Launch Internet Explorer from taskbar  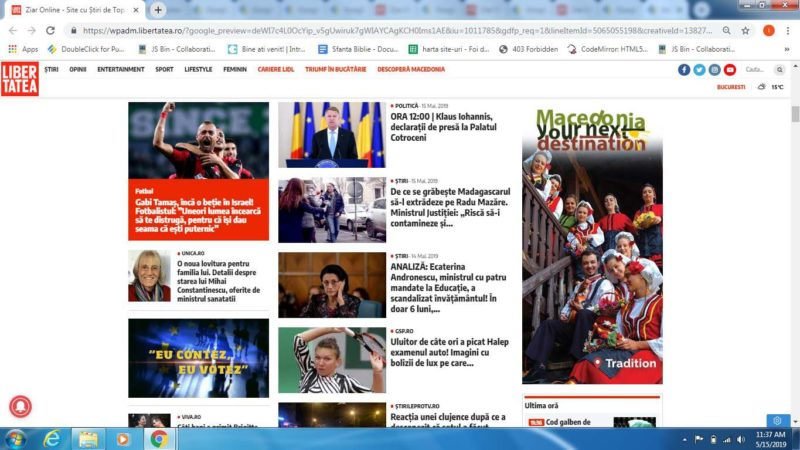pyautogui.click(x=52, y=439)
